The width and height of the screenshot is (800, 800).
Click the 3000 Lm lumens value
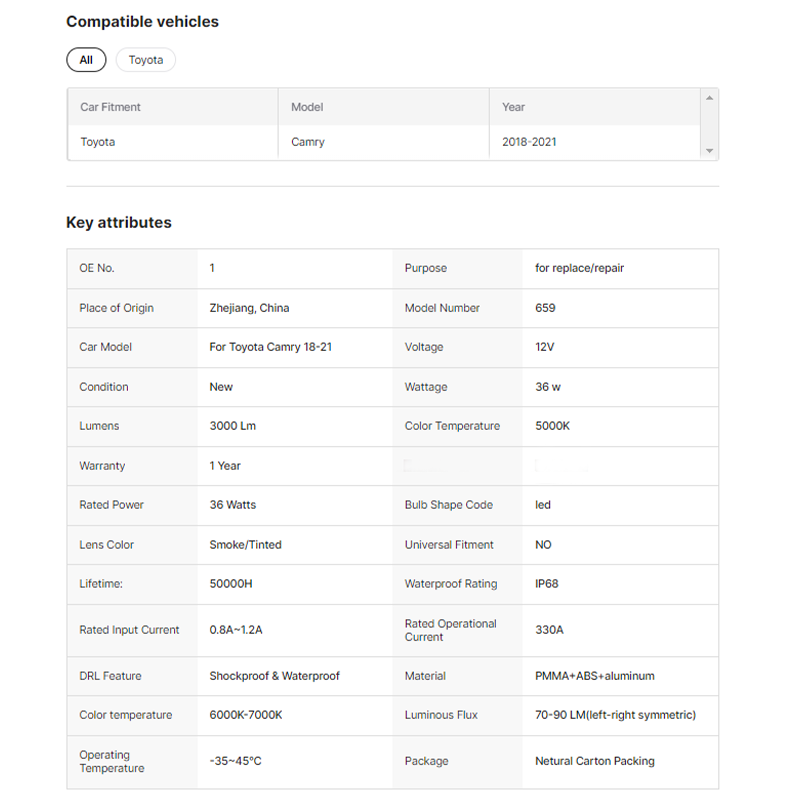click(x=233, y=426)
